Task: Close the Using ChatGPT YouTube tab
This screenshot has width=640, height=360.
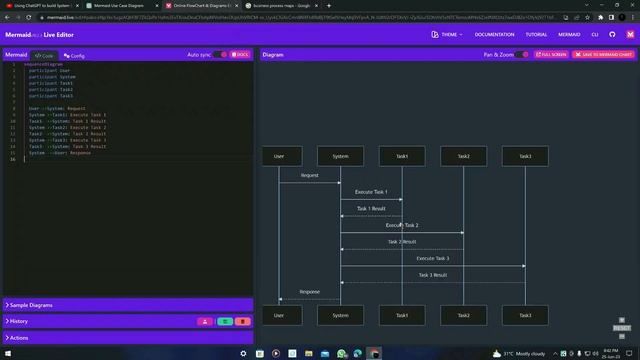Action: [77, 6]
